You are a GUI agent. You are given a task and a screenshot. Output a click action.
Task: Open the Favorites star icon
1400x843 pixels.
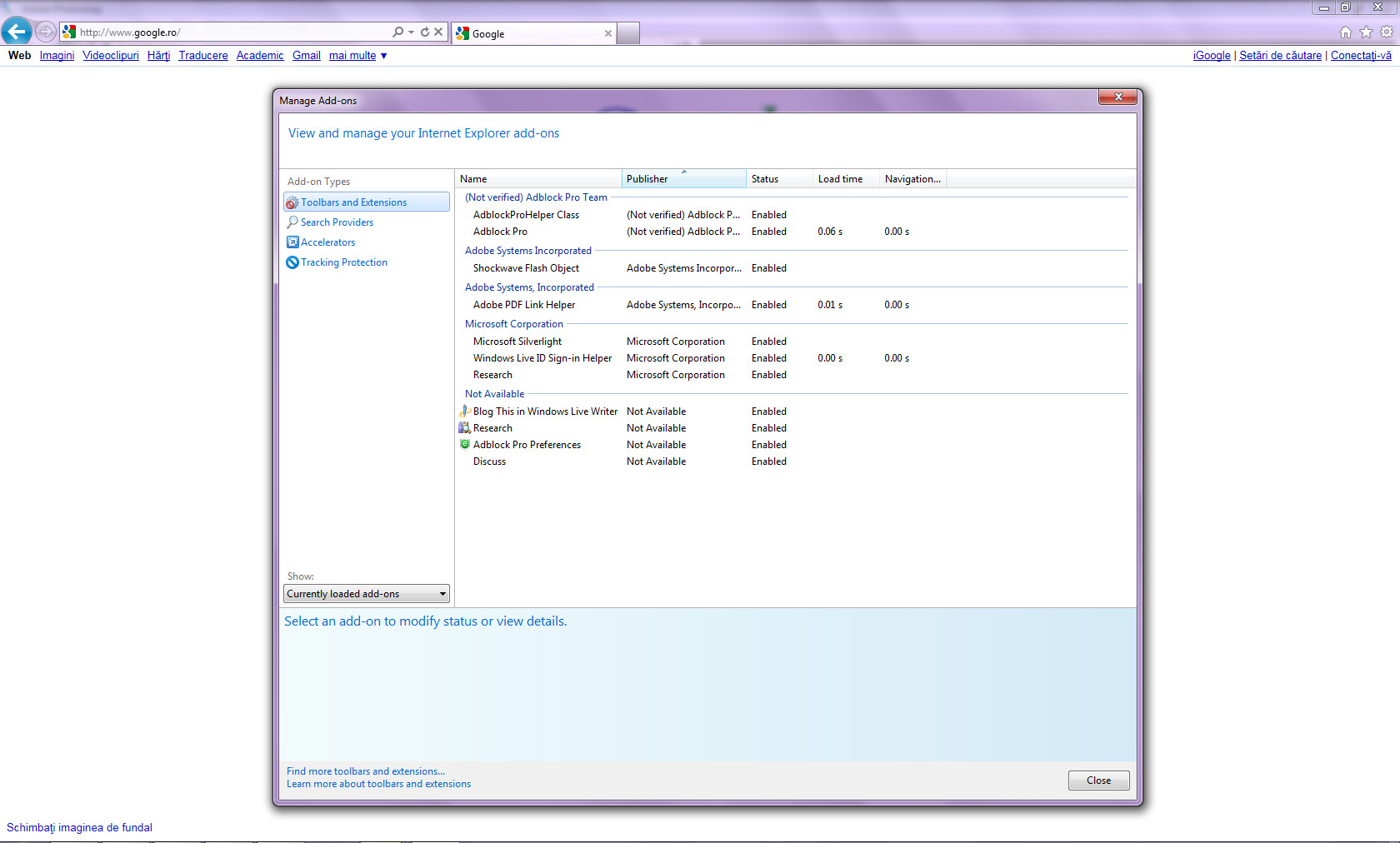pos(1366,32)
